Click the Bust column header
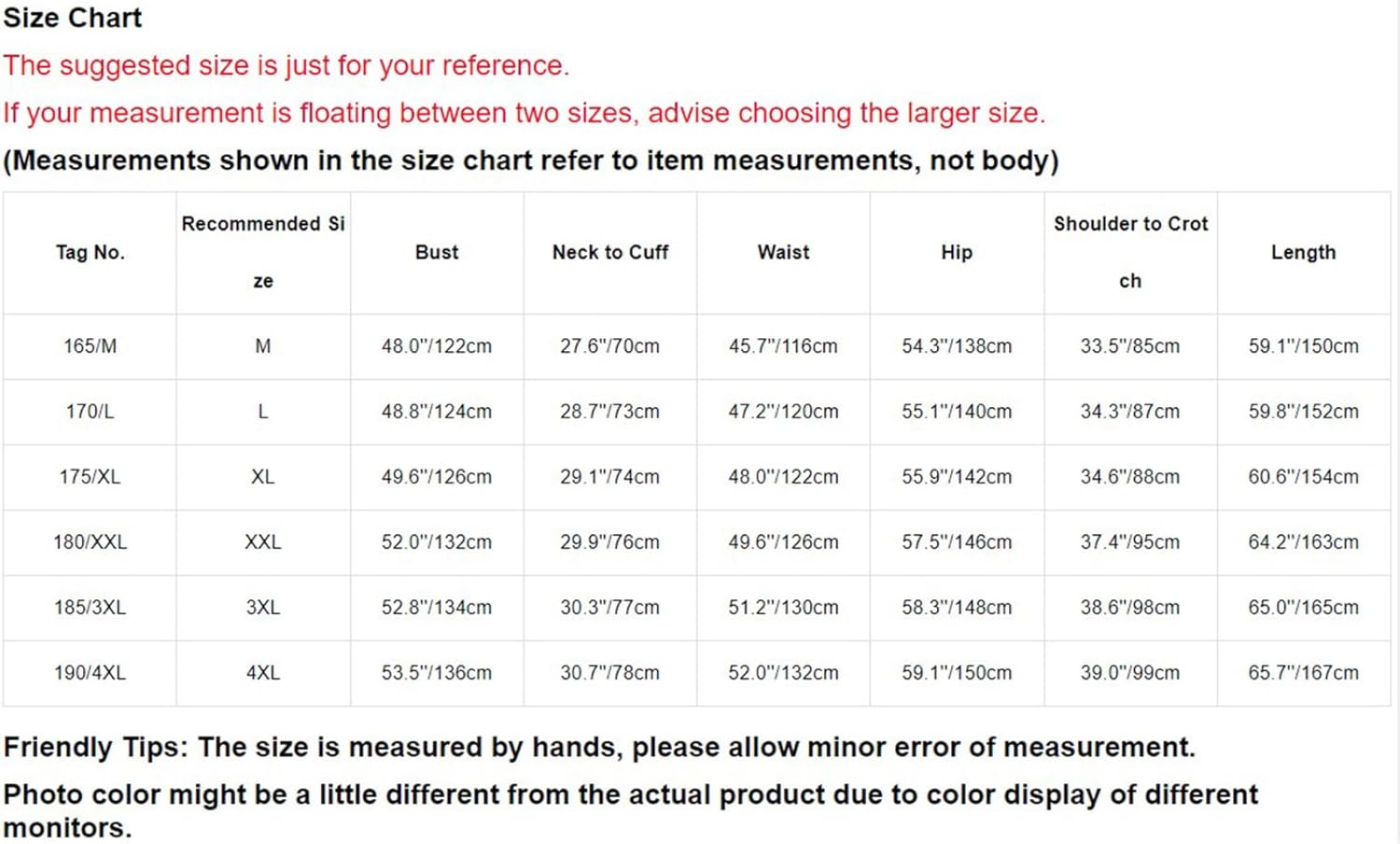 click(437, 252)
